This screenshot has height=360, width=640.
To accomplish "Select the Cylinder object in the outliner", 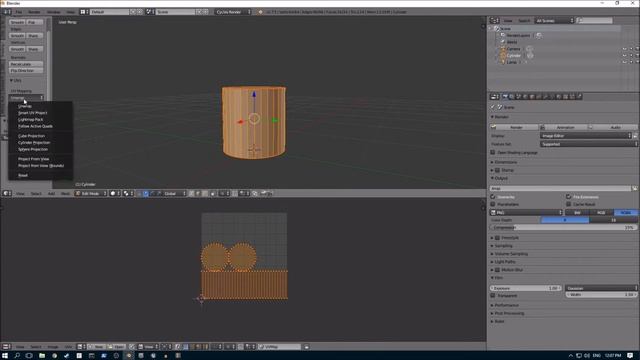I will tap(513, 56).
